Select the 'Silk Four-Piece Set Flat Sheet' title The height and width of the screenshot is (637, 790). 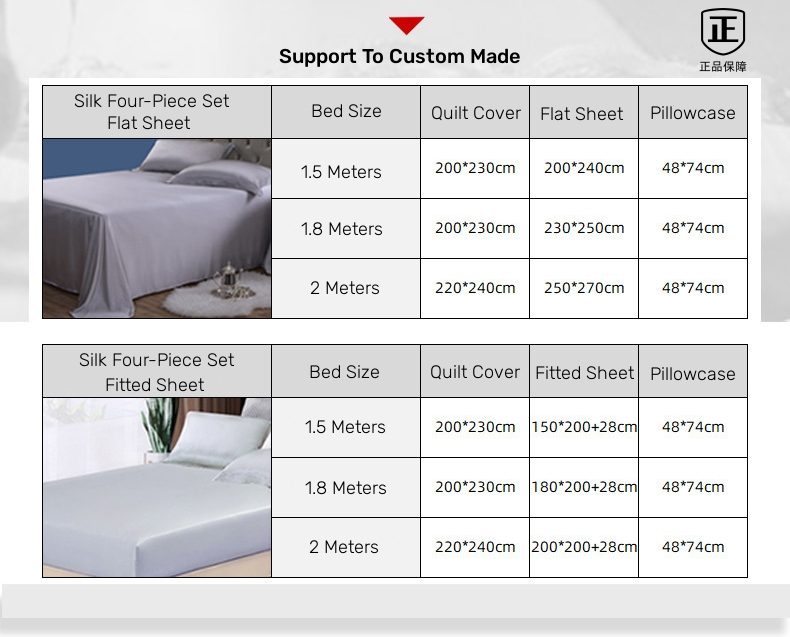(x=150, y=112)
